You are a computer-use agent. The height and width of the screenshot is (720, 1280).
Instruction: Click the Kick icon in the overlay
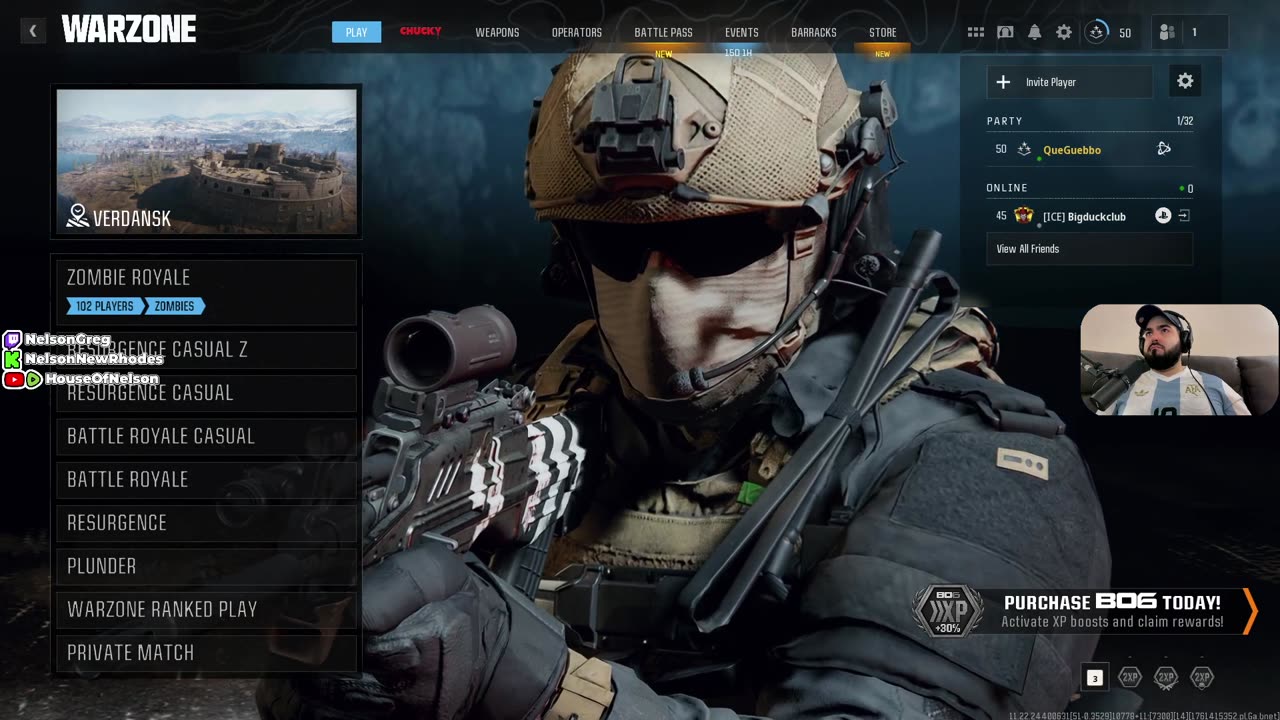point(12,359)
